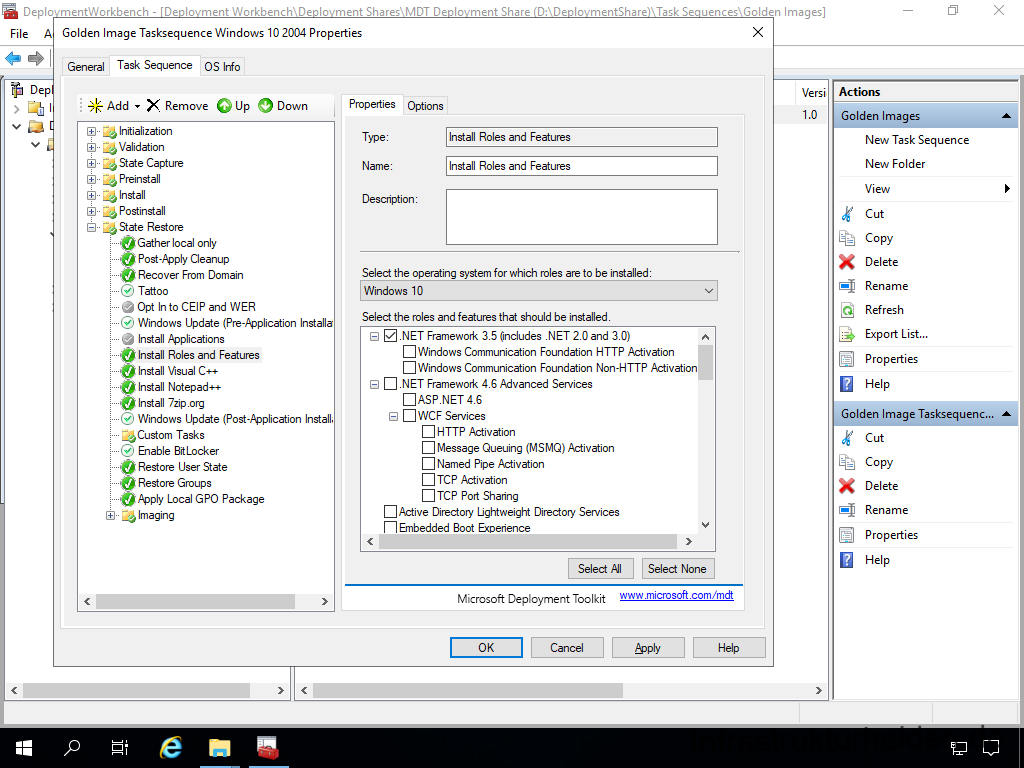Click the red Delete icon under Golden Images
The height and width of the screenshot is (768, 1024).
847,262
